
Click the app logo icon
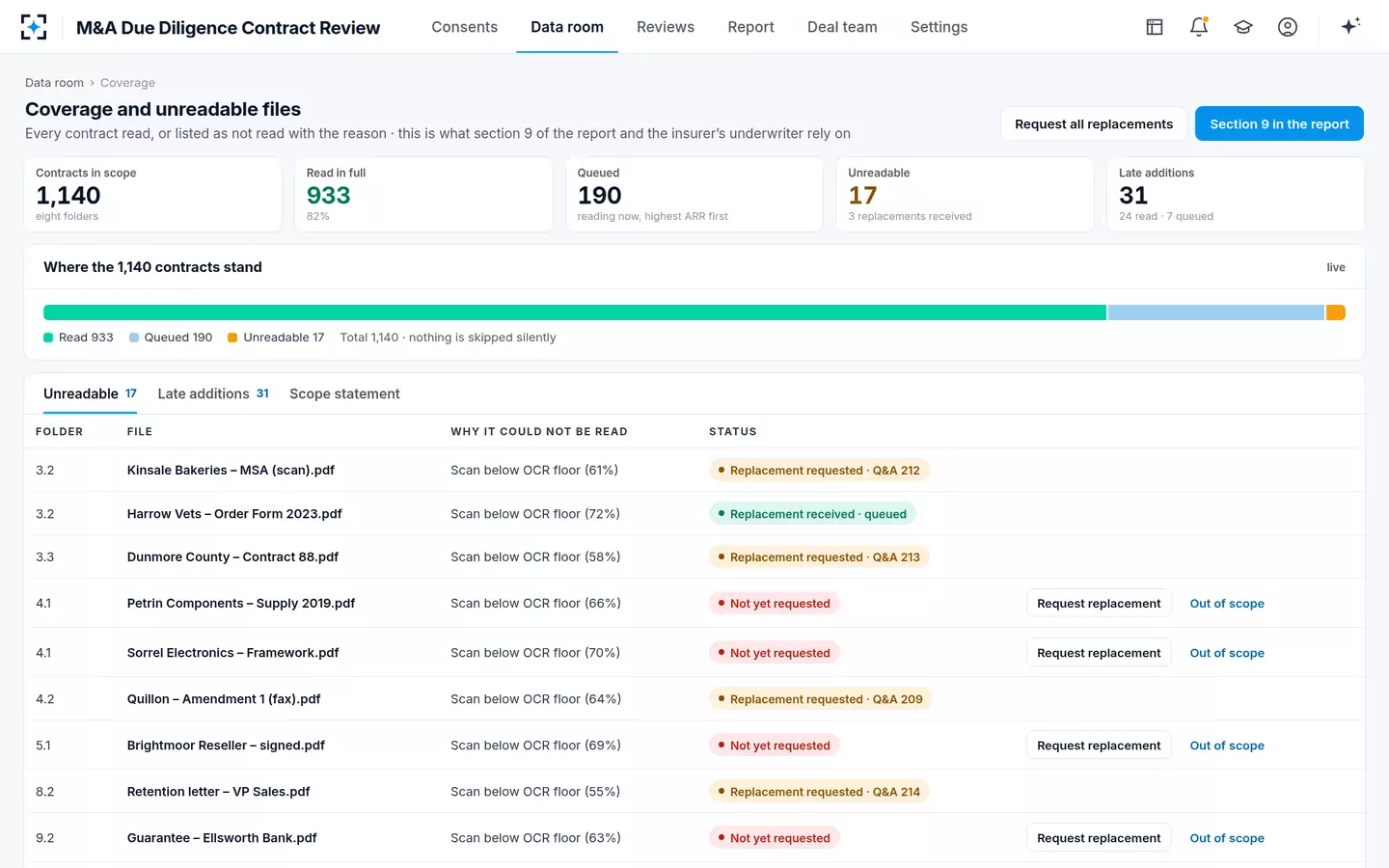(34, 27)
